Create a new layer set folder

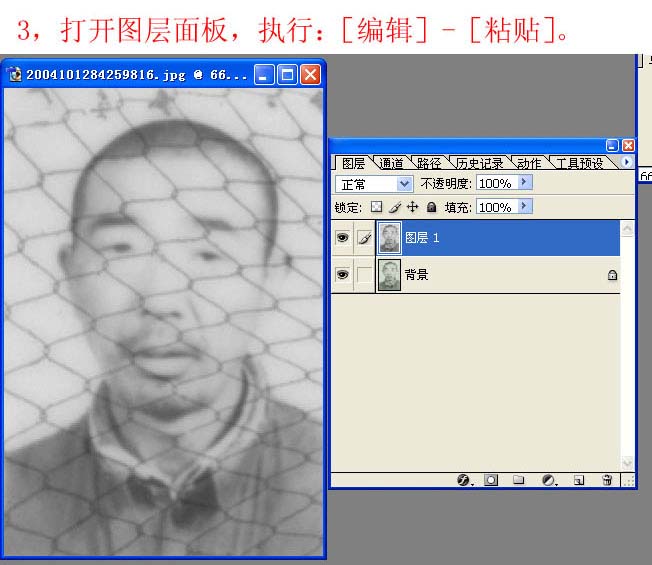coord(519,480)
